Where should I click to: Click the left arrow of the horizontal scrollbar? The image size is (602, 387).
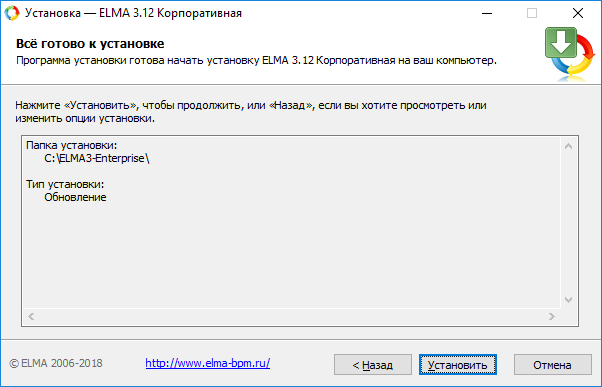coord(31,316)
